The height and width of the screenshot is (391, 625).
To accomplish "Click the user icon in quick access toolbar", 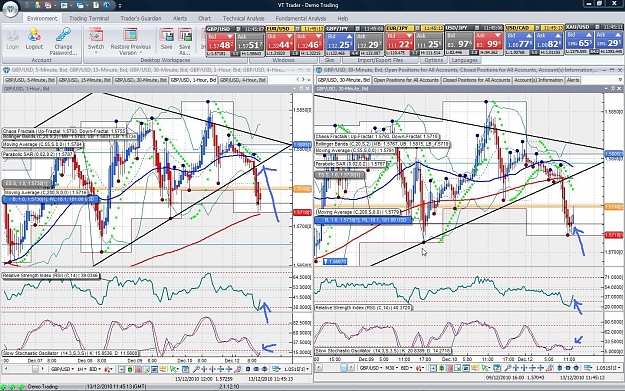I will tap(37, 5).
